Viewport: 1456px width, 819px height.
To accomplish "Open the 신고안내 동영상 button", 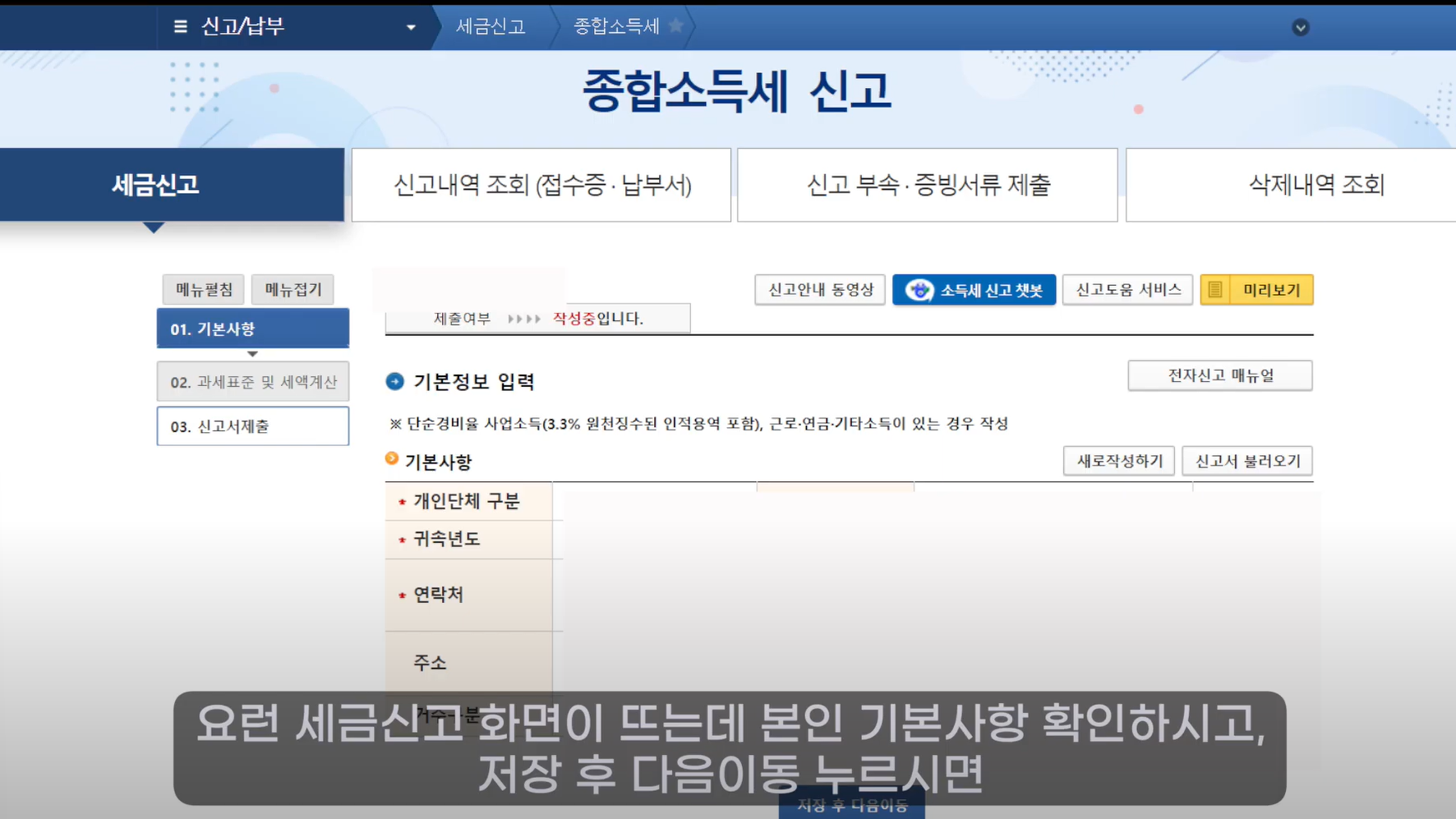I will [x=820, y=290].
